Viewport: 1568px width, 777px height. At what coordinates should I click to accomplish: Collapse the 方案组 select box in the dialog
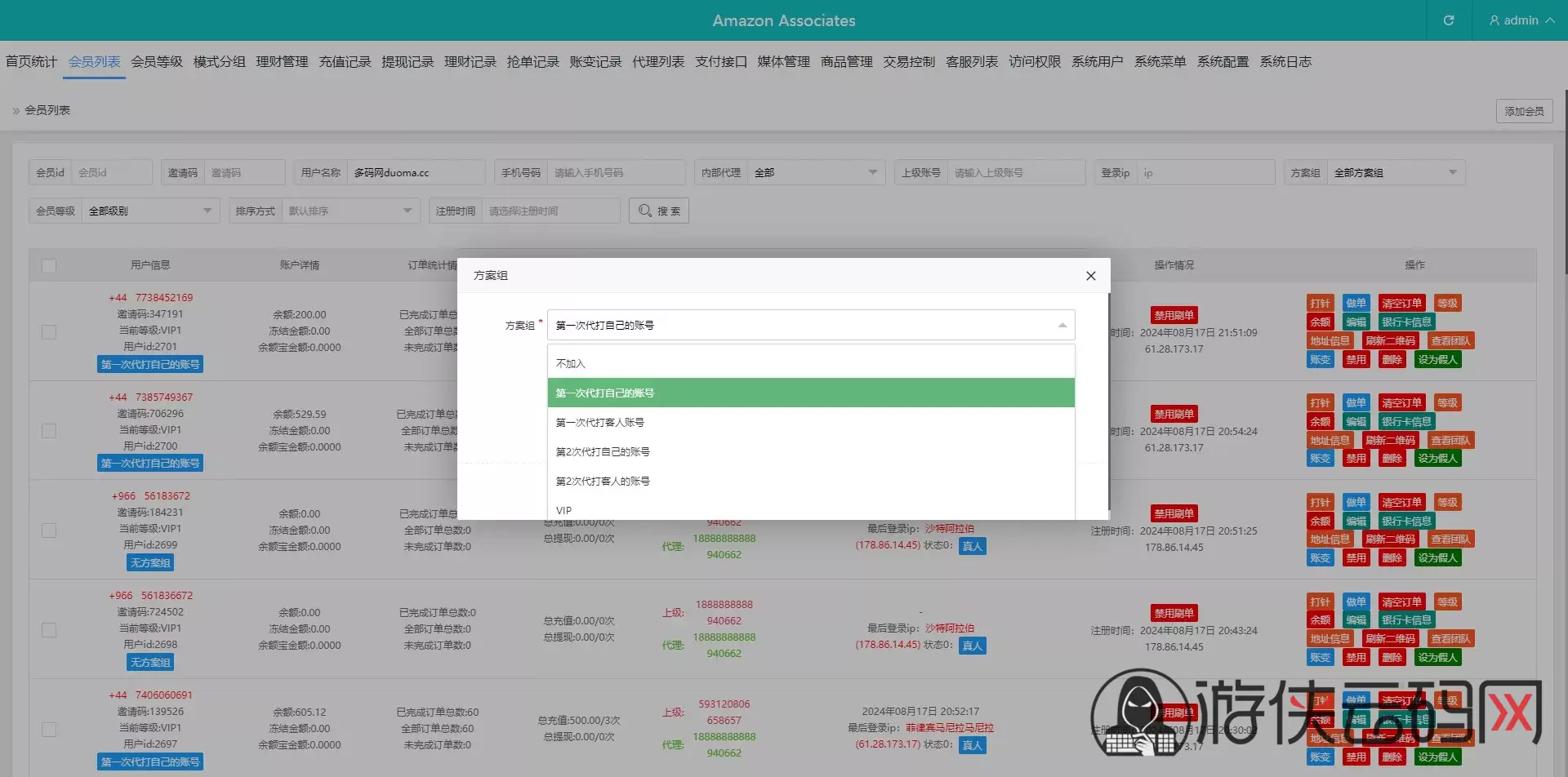(x=811, y=325)
